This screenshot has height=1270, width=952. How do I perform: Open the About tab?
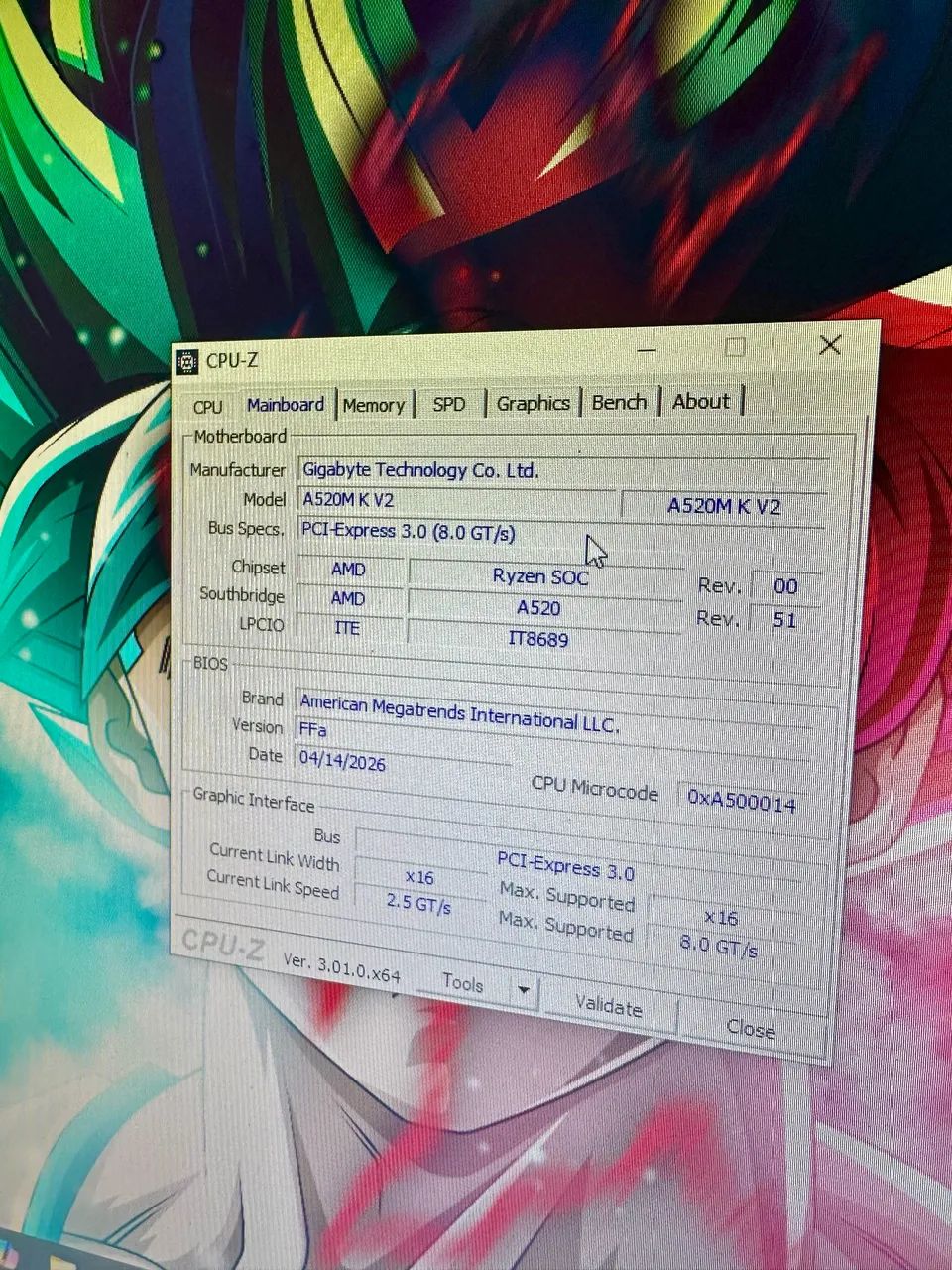tap(701, 401)
